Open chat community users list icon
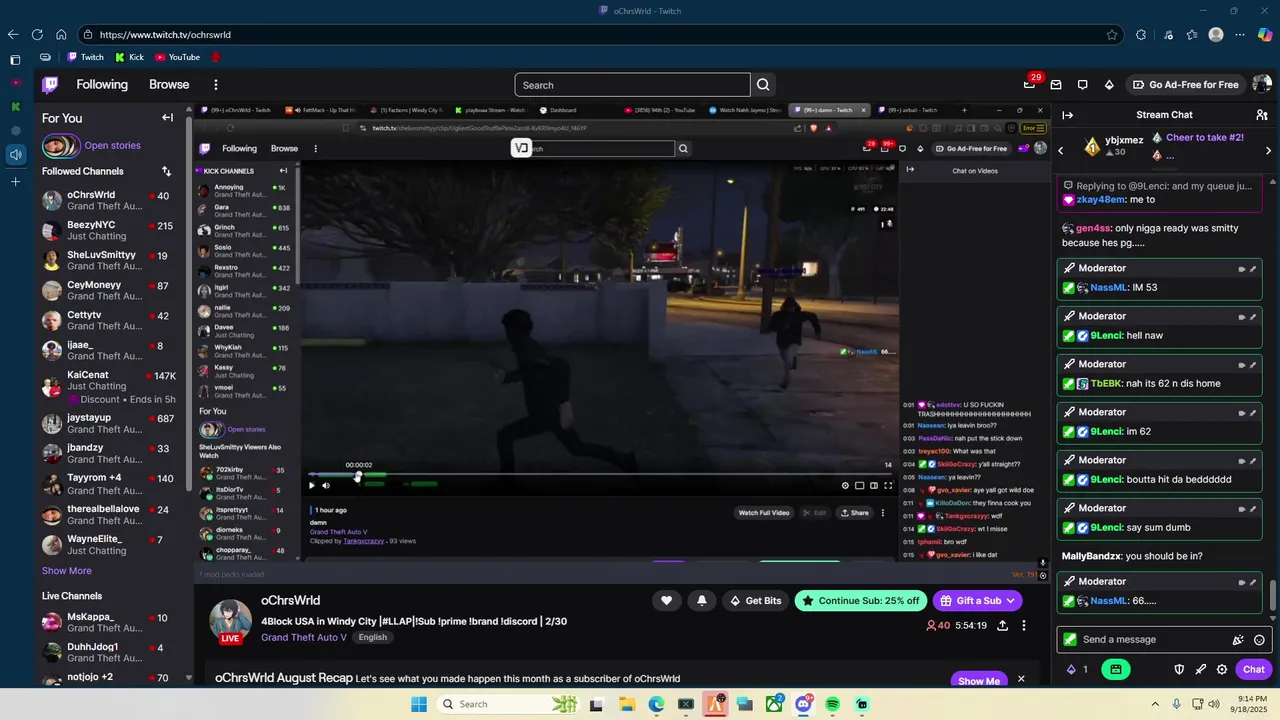Viewport: 1280px width, 720px height. click(x=1262, y=115)
